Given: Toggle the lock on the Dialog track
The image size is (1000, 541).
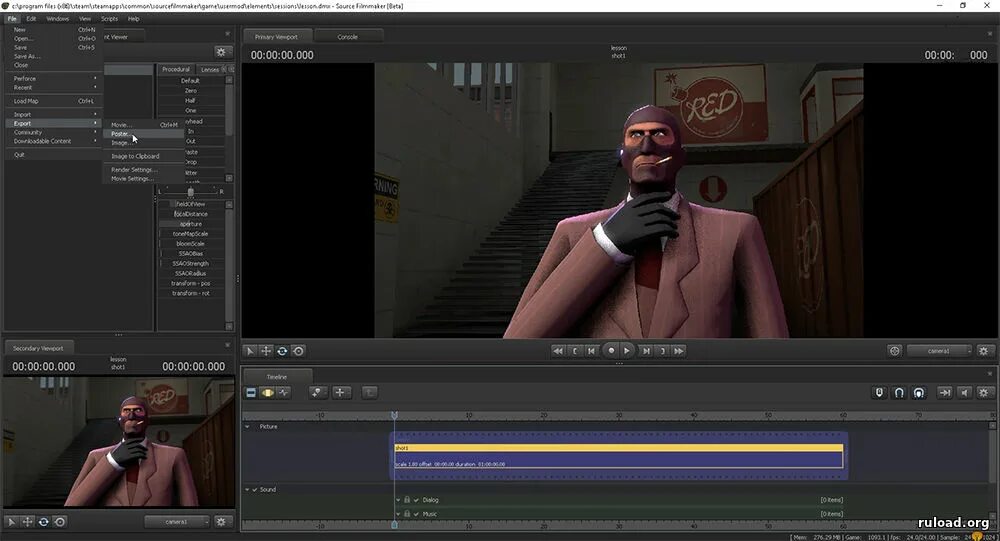Looking at the screenshot, I should pos(407,500).
